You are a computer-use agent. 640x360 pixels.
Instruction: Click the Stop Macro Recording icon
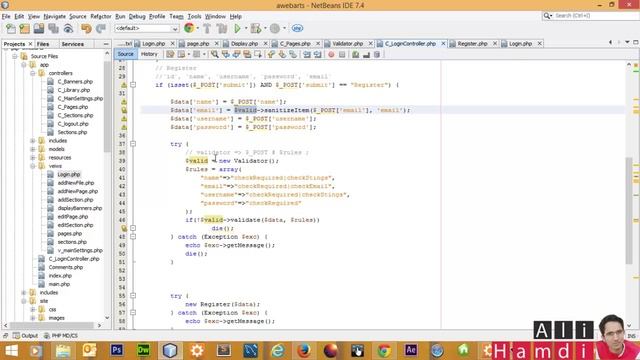click(x=342, y=54)
